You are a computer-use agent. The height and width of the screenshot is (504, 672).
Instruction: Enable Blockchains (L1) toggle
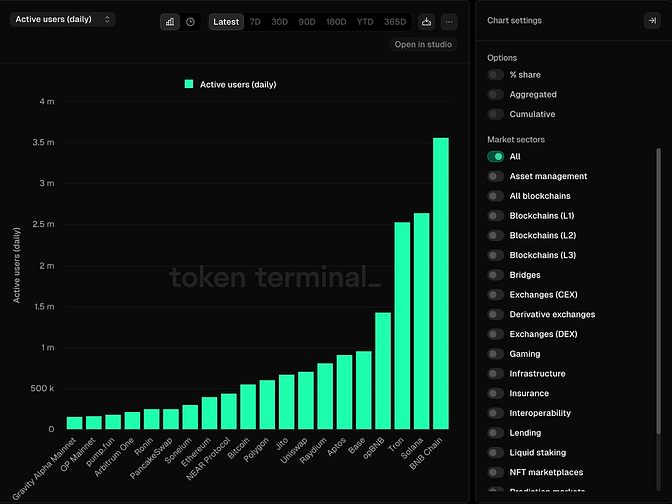pyautogui.click(x=495, y=216)
